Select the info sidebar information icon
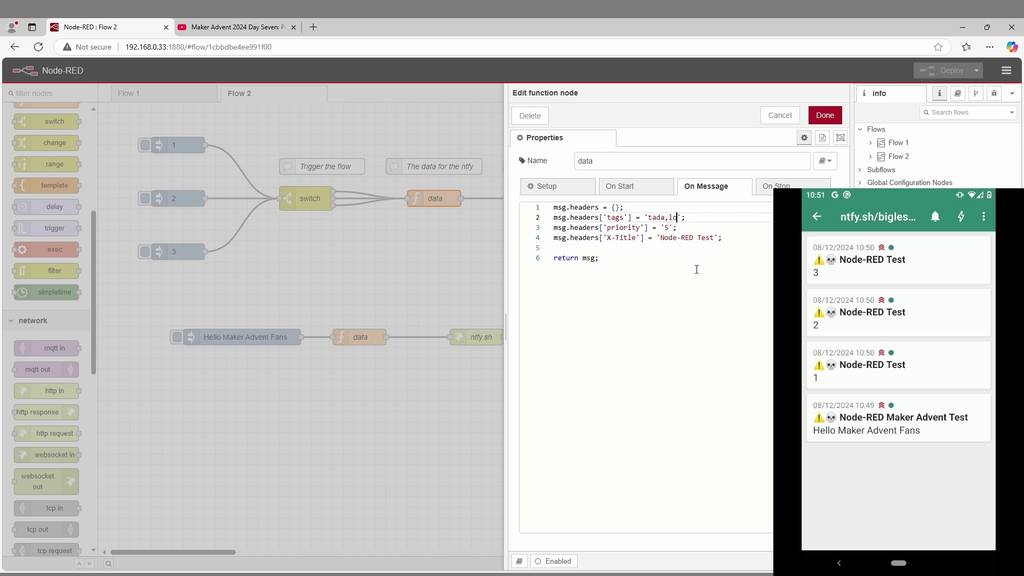Image resolution: width=1024 pixels, height=576 pixels. coord(939,93)
